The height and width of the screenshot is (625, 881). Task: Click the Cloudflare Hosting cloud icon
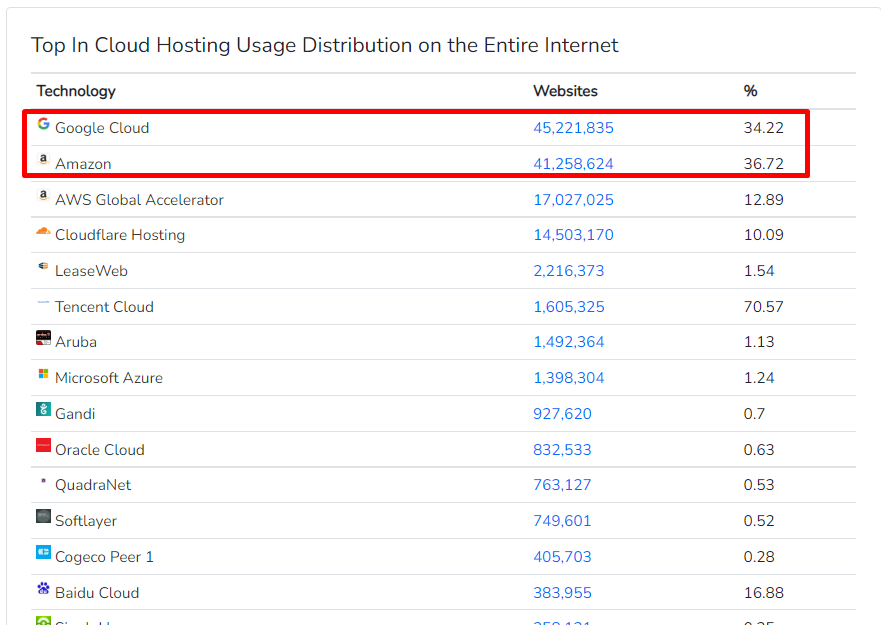(43, 231)
